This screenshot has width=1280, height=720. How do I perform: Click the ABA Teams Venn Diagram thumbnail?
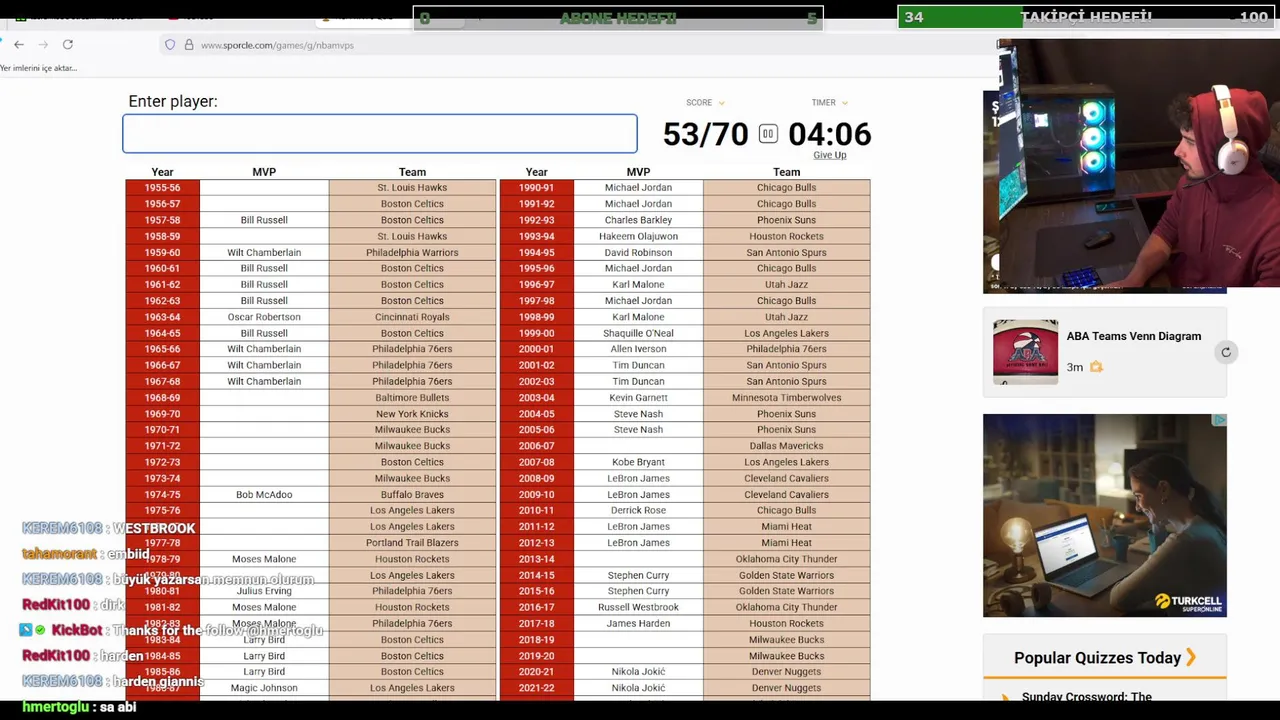pos(1025,351)
